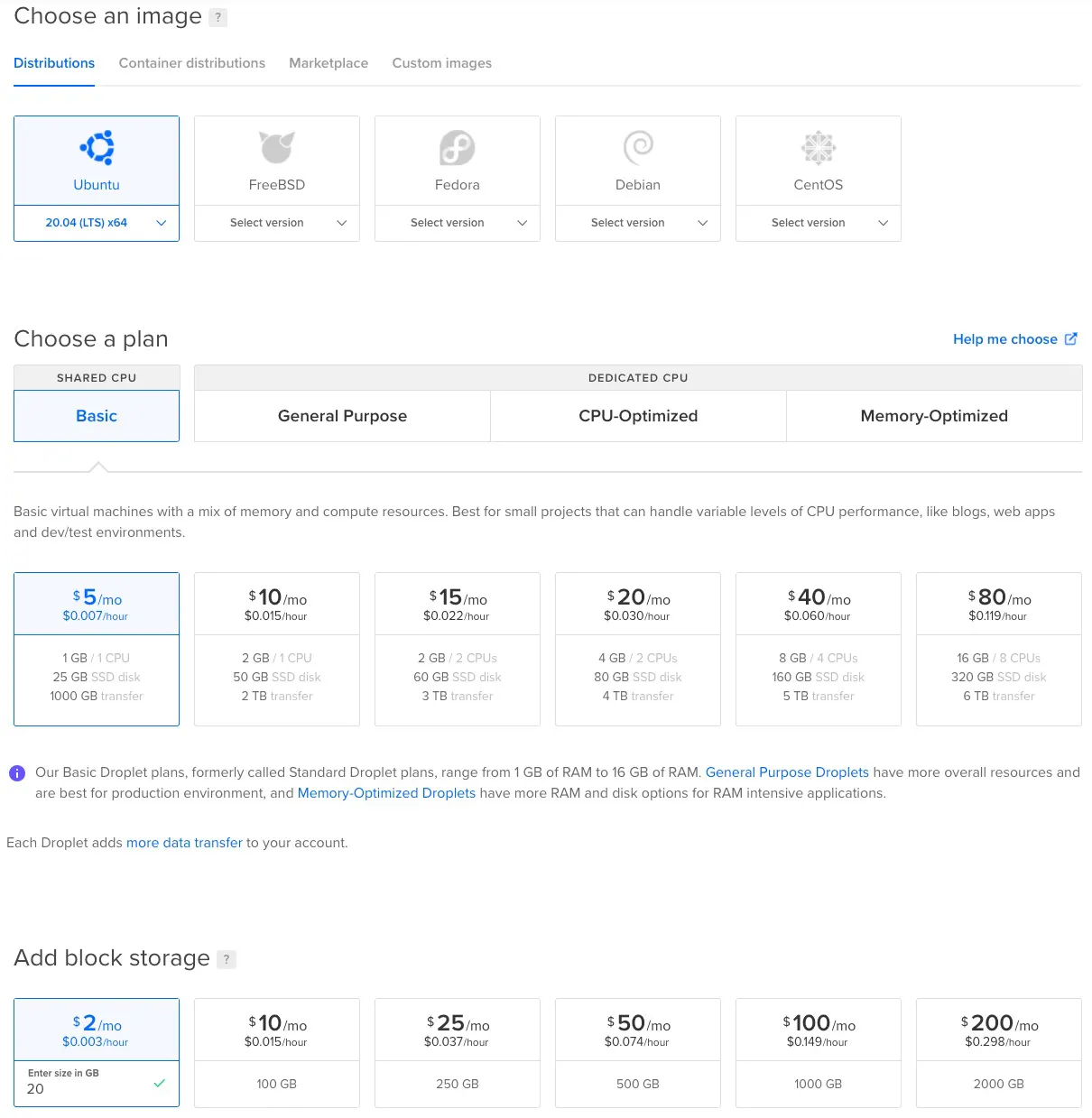Open the help tooltip next to Choose an image
Screen dimensions: 1092x1118
coord(217,16)
